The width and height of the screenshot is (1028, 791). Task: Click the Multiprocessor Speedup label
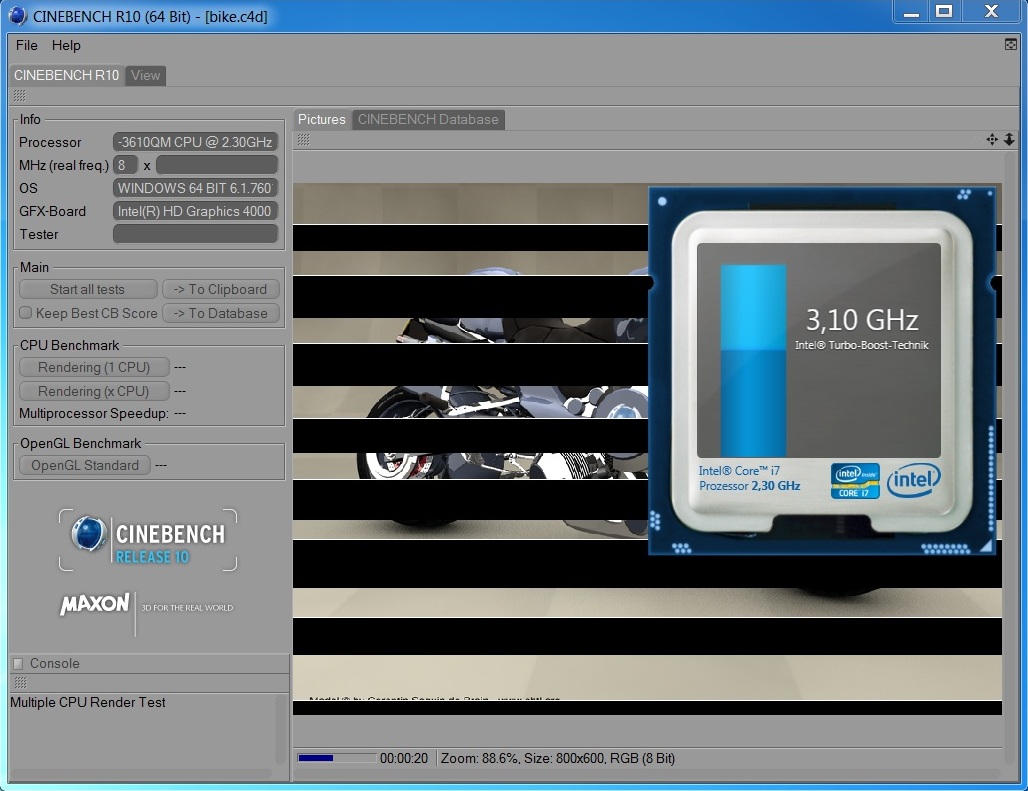point(94,414)
